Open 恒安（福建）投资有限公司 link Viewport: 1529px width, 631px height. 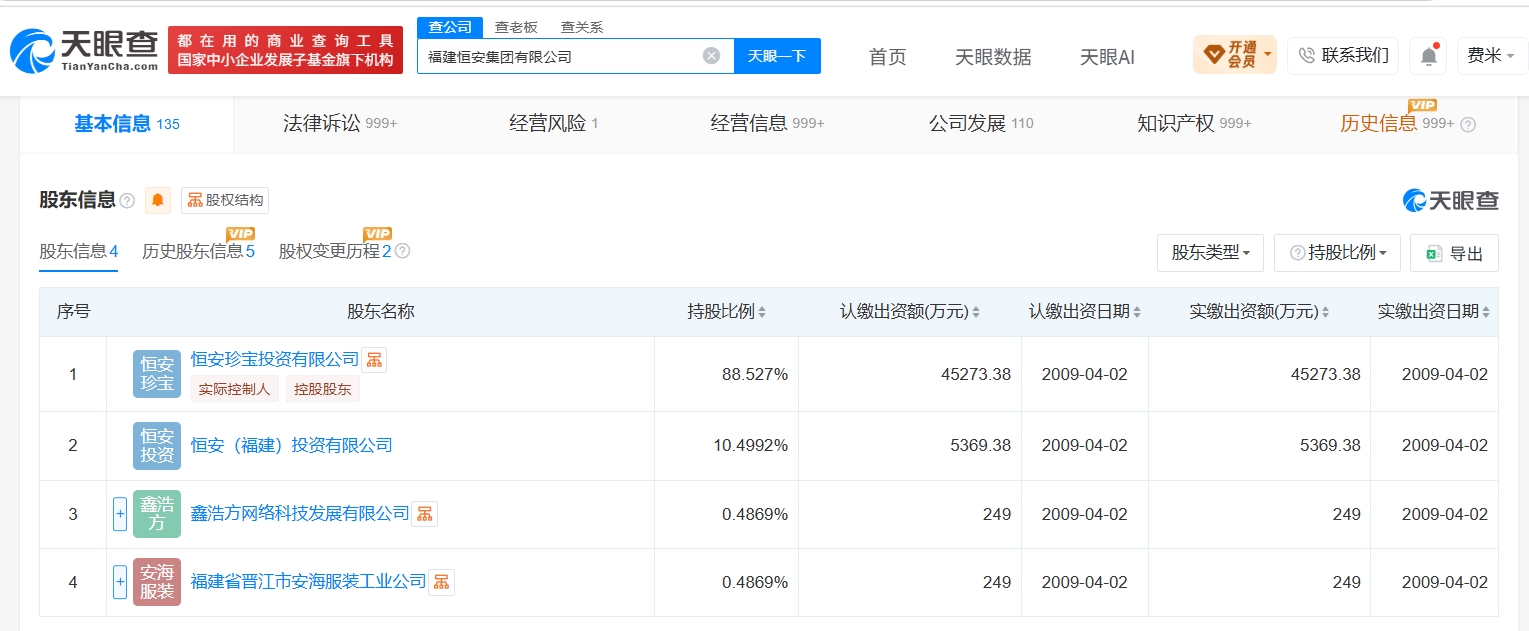pyautogui.click(x=292, y=446)
